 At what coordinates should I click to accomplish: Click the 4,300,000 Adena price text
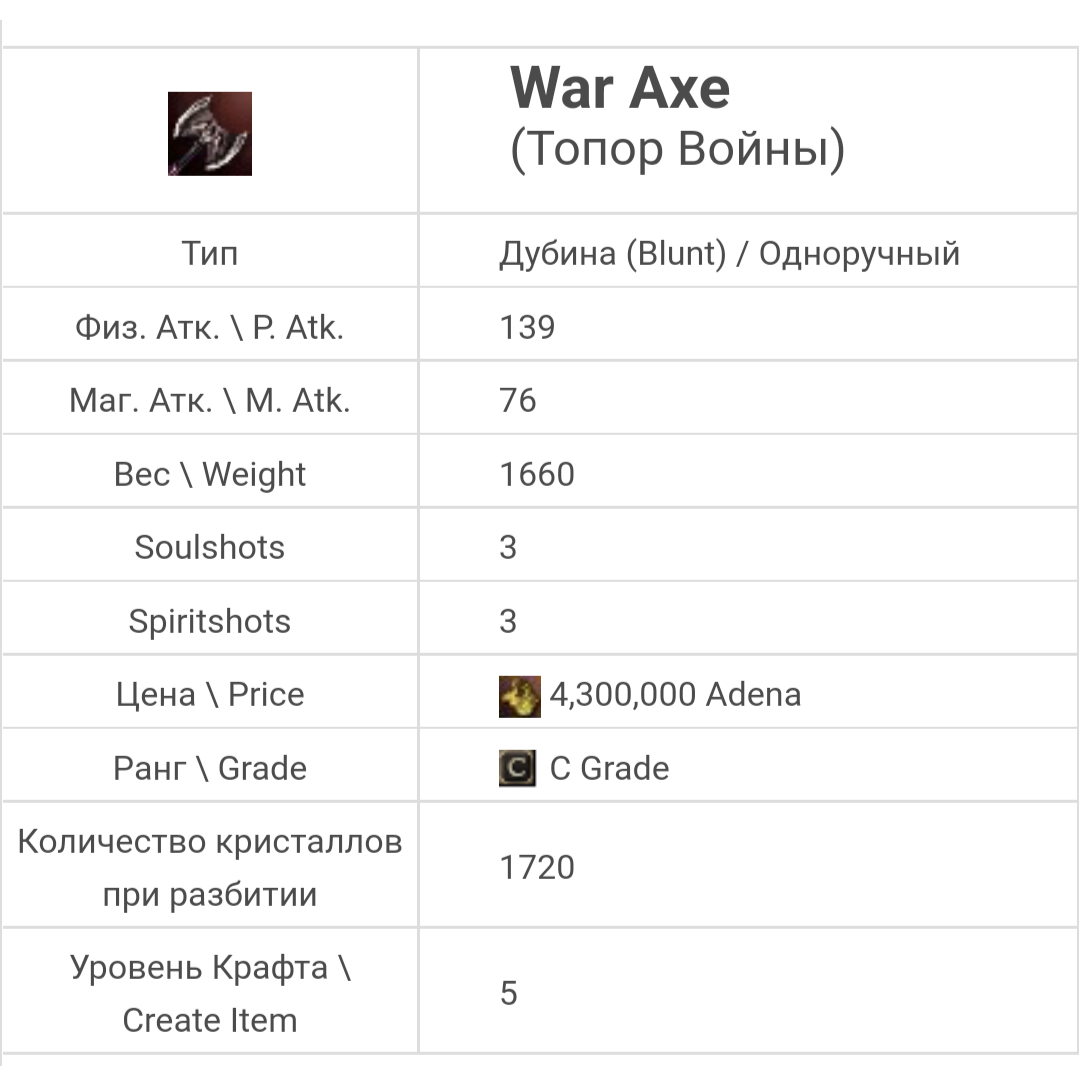coord(675,695)
